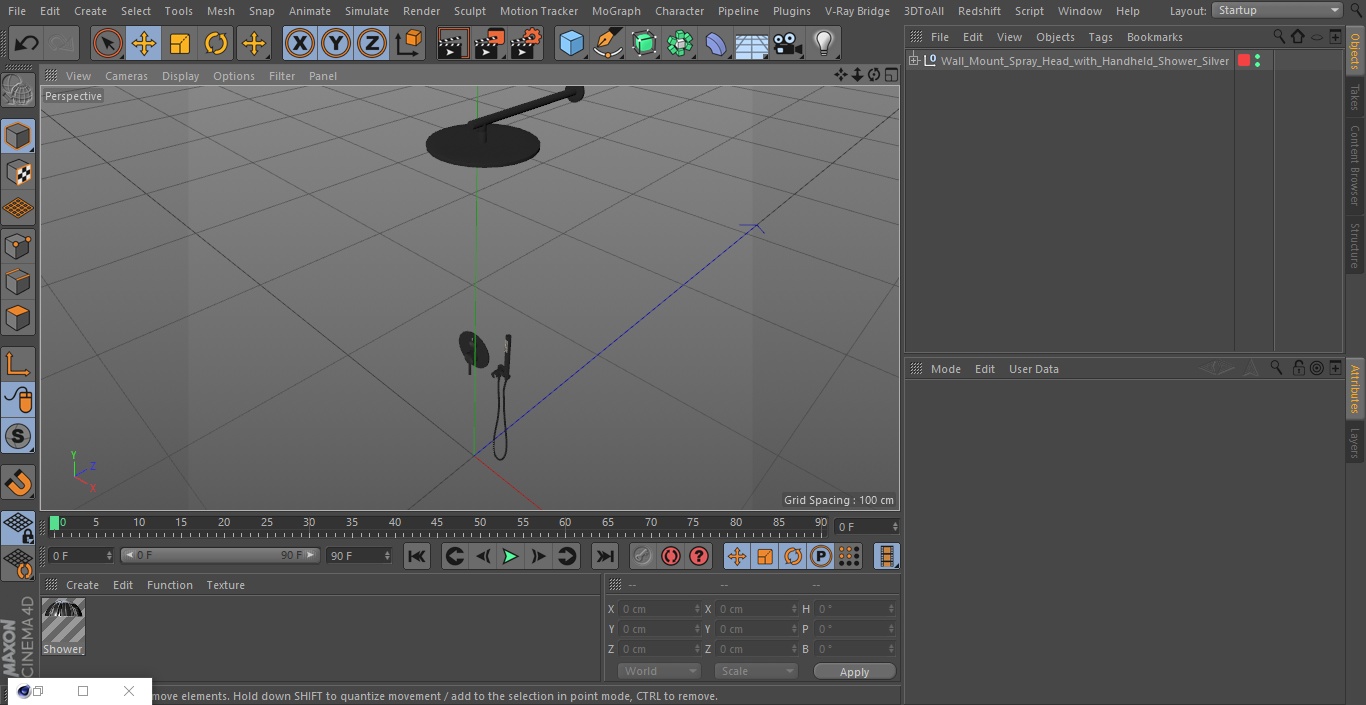This screenshot has width=1366, height=705.
Task: Open the World coordinate dropdown
Action: click(658, 671)
